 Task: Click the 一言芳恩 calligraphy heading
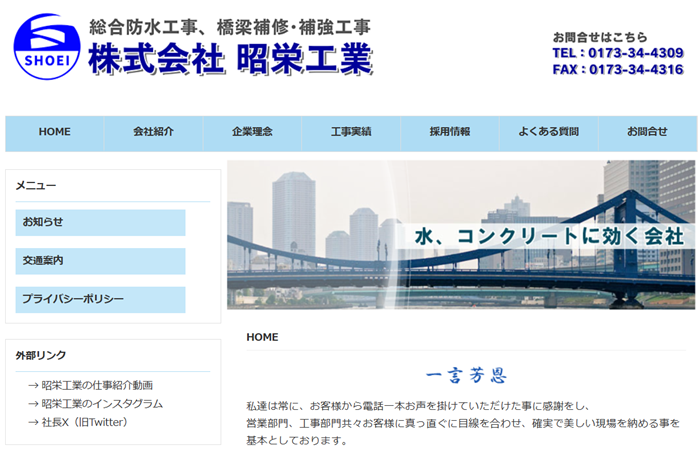466,375
